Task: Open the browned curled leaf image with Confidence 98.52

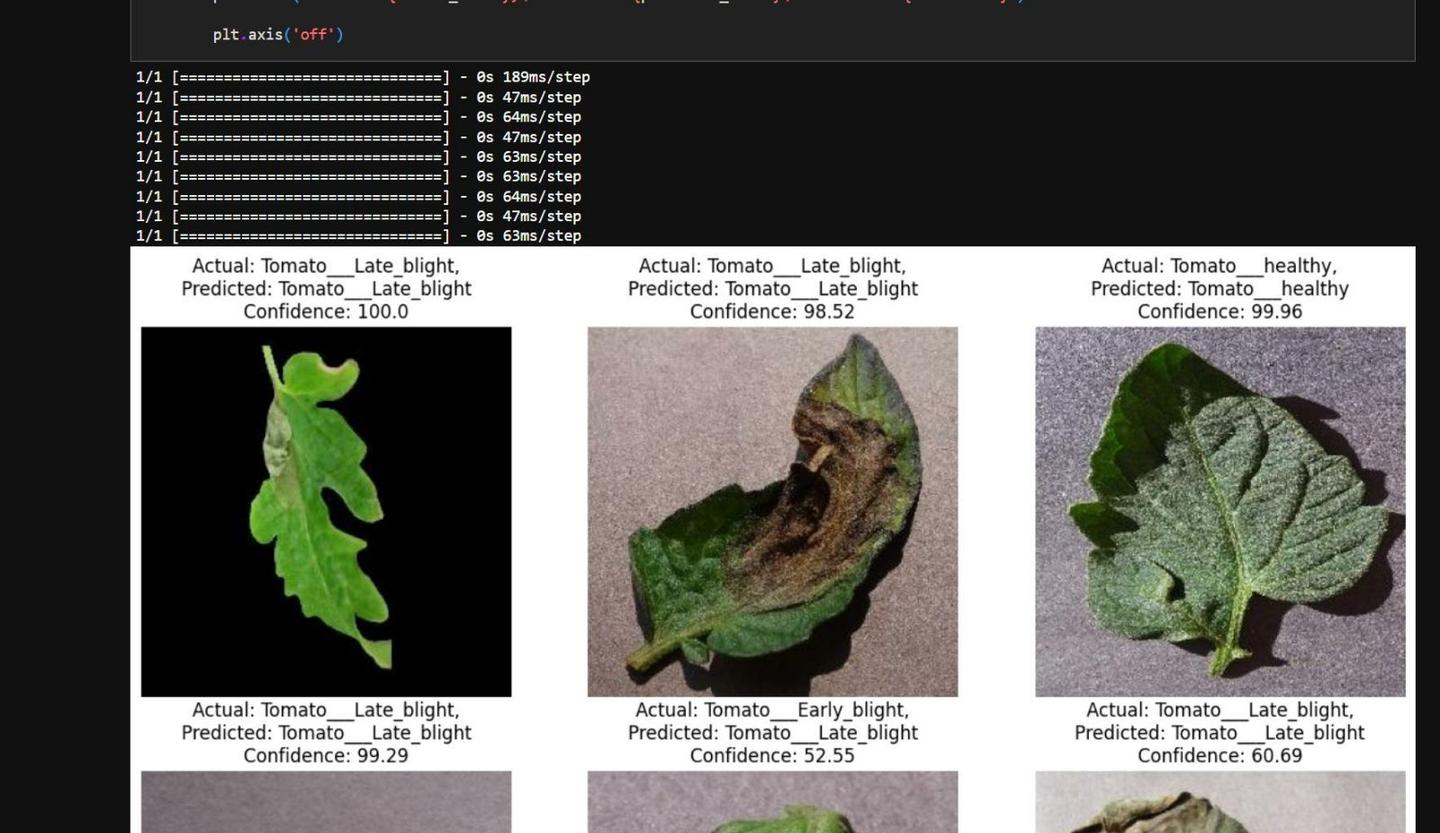Action: pos(772,511)
